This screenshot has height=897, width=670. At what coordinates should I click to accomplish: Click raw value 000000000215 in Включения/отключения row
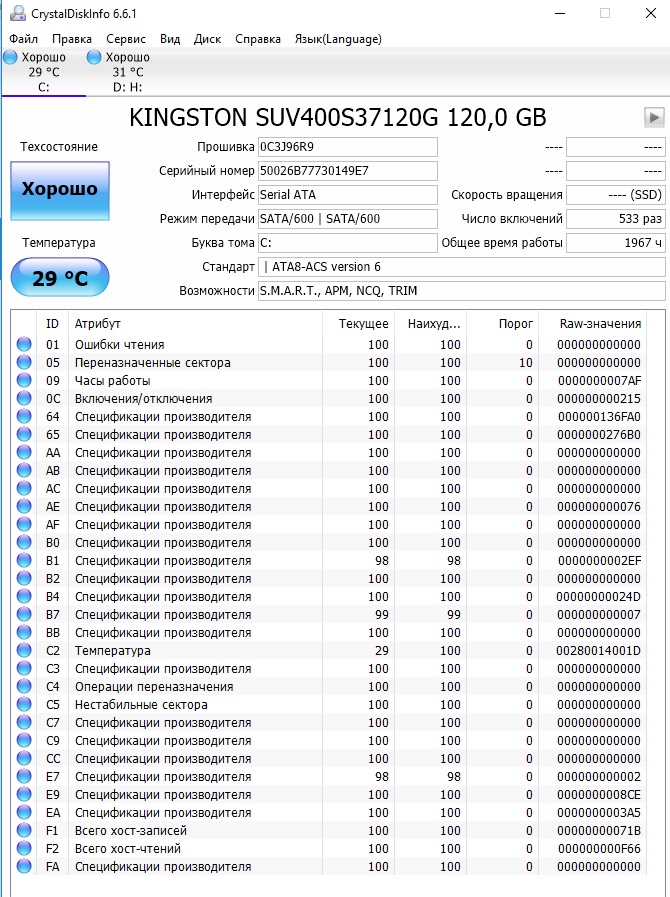599,398
